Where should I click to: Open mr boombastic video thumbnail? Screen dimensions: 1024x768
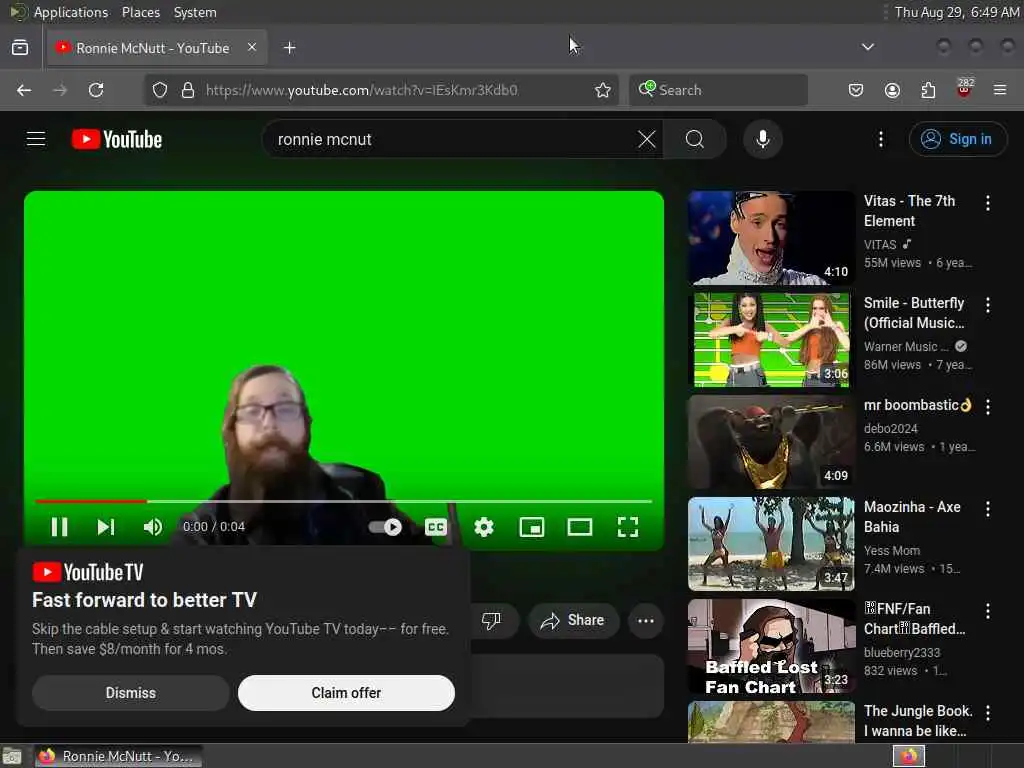771,441
